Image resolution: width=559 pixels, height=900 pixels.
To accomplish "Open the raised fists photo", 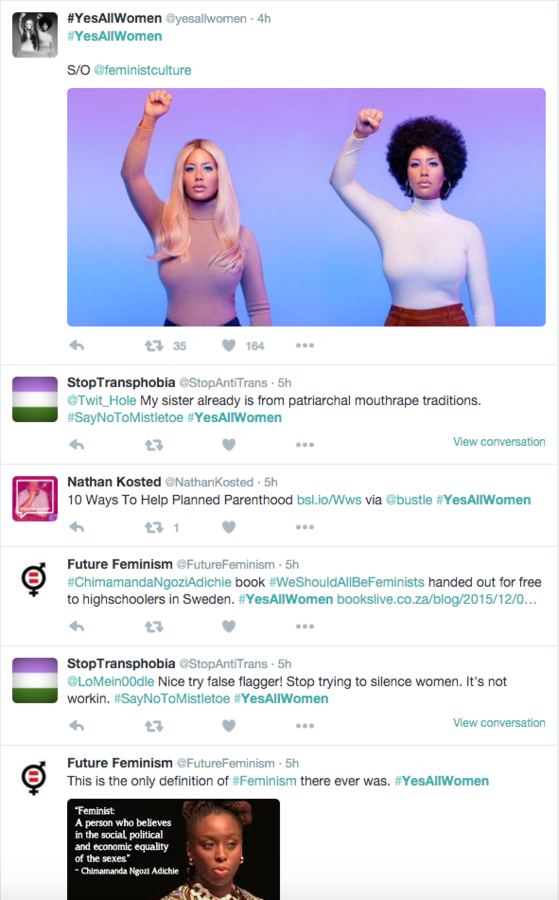I will (306, 207).
